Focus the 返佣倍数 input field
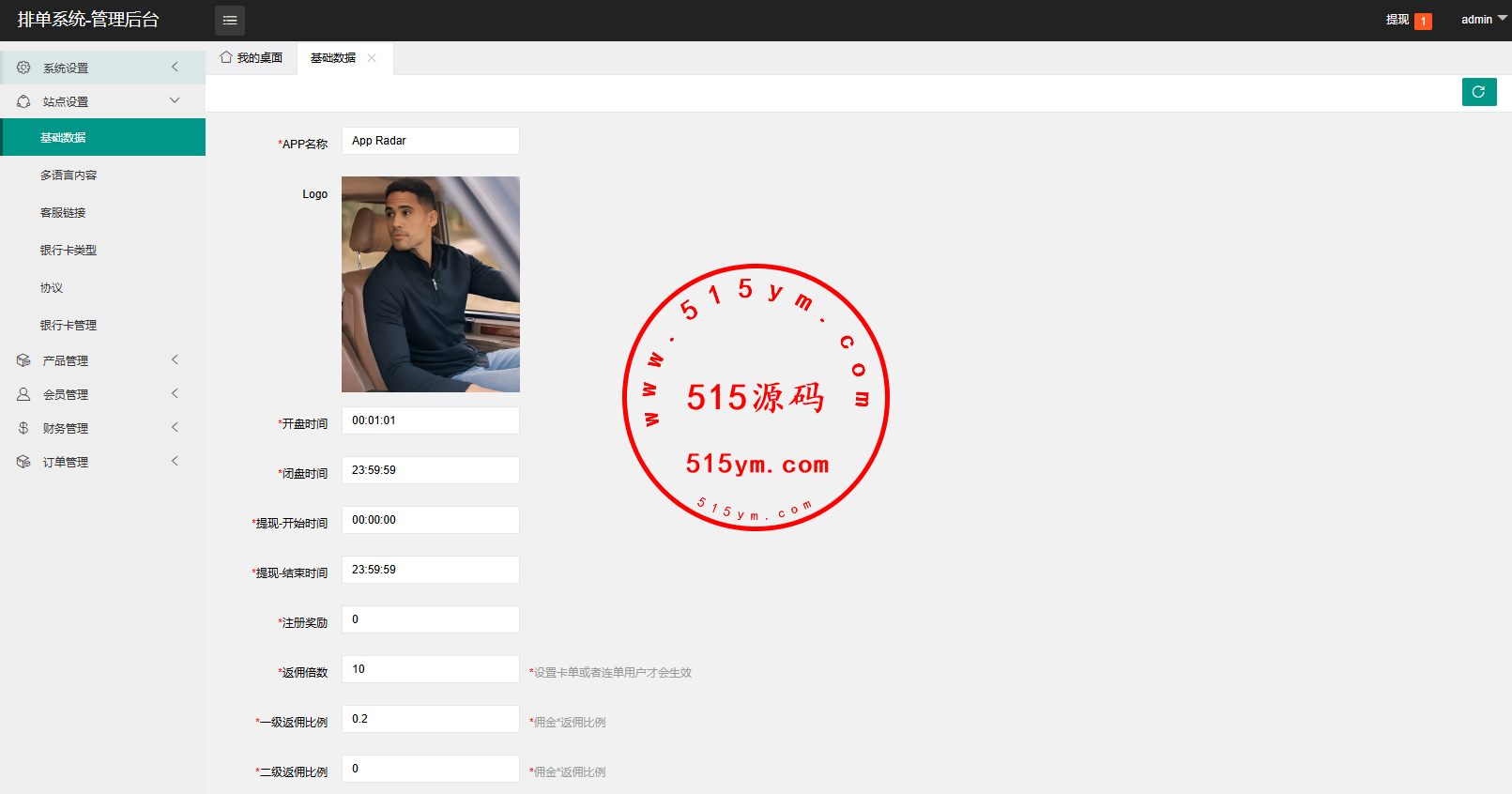1512x794 pixels. (431, 669)
